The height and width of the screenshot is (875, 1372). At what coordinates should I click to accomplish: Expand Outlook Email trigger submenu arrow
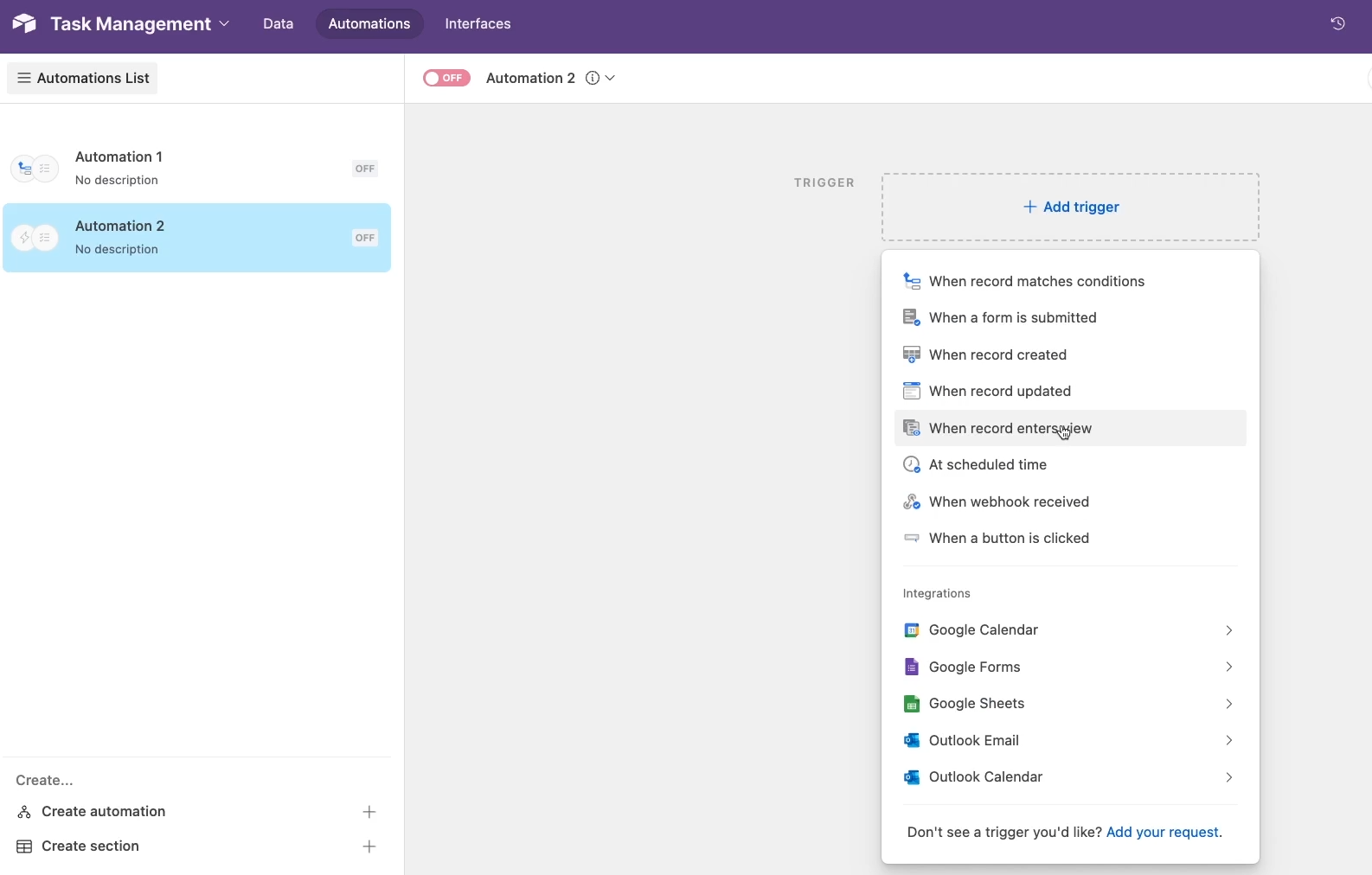coord(1228,740)
